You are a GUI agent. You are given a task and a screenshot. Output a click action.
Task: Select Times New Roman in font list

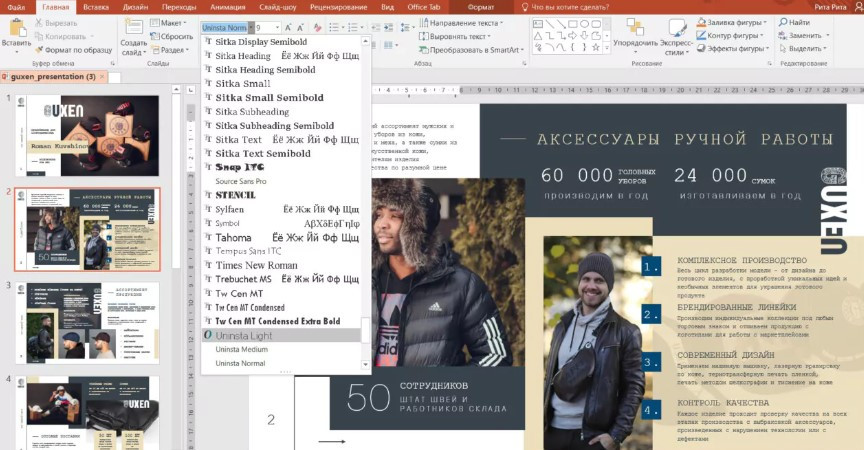coord(256,265)
